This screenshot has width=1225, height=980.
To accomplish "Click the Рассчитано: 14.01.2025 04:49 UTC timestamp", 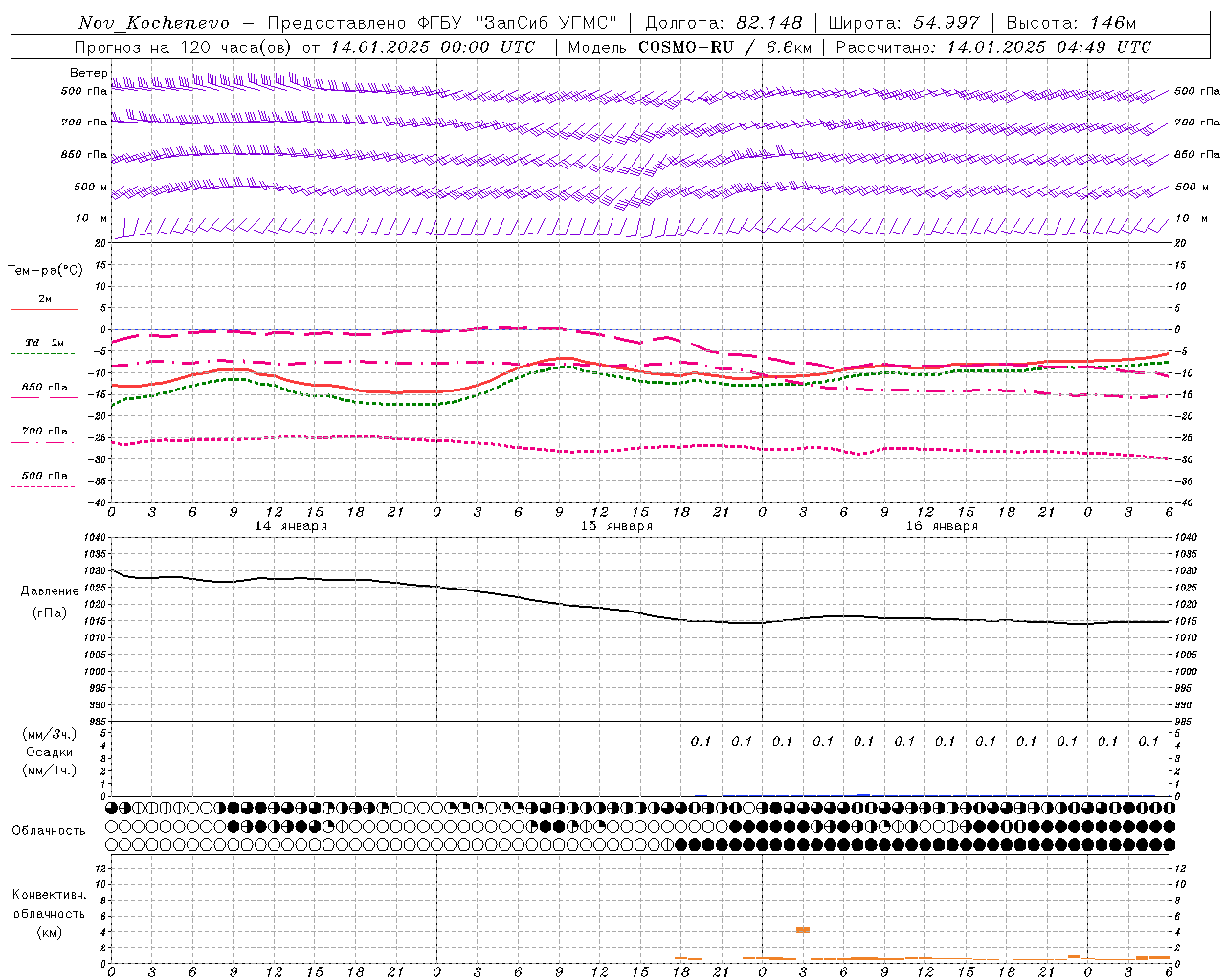I will click(993, 47).
